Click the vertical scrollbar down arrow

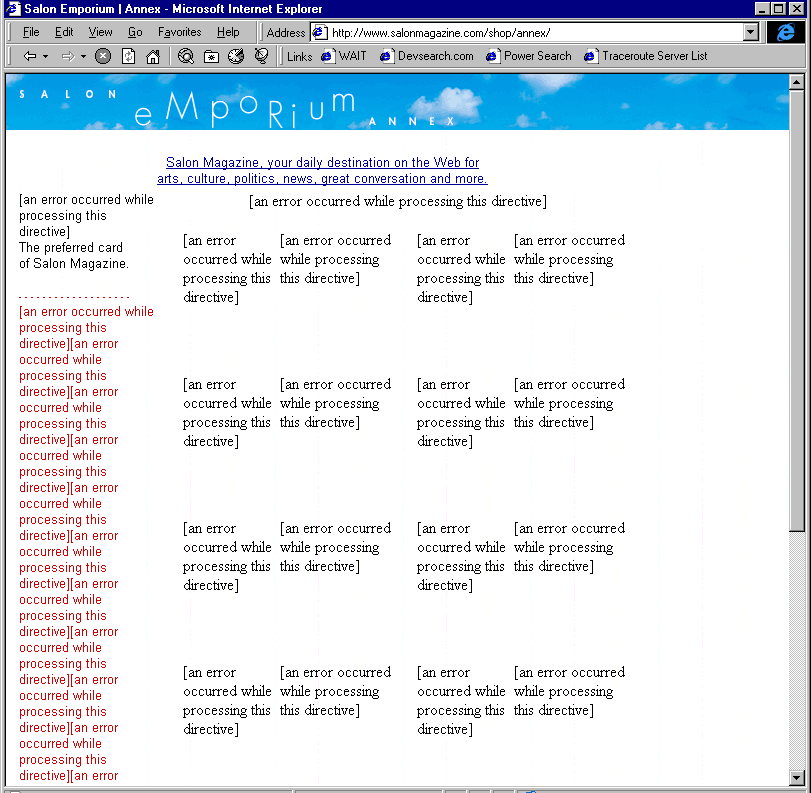click(797, 777)
